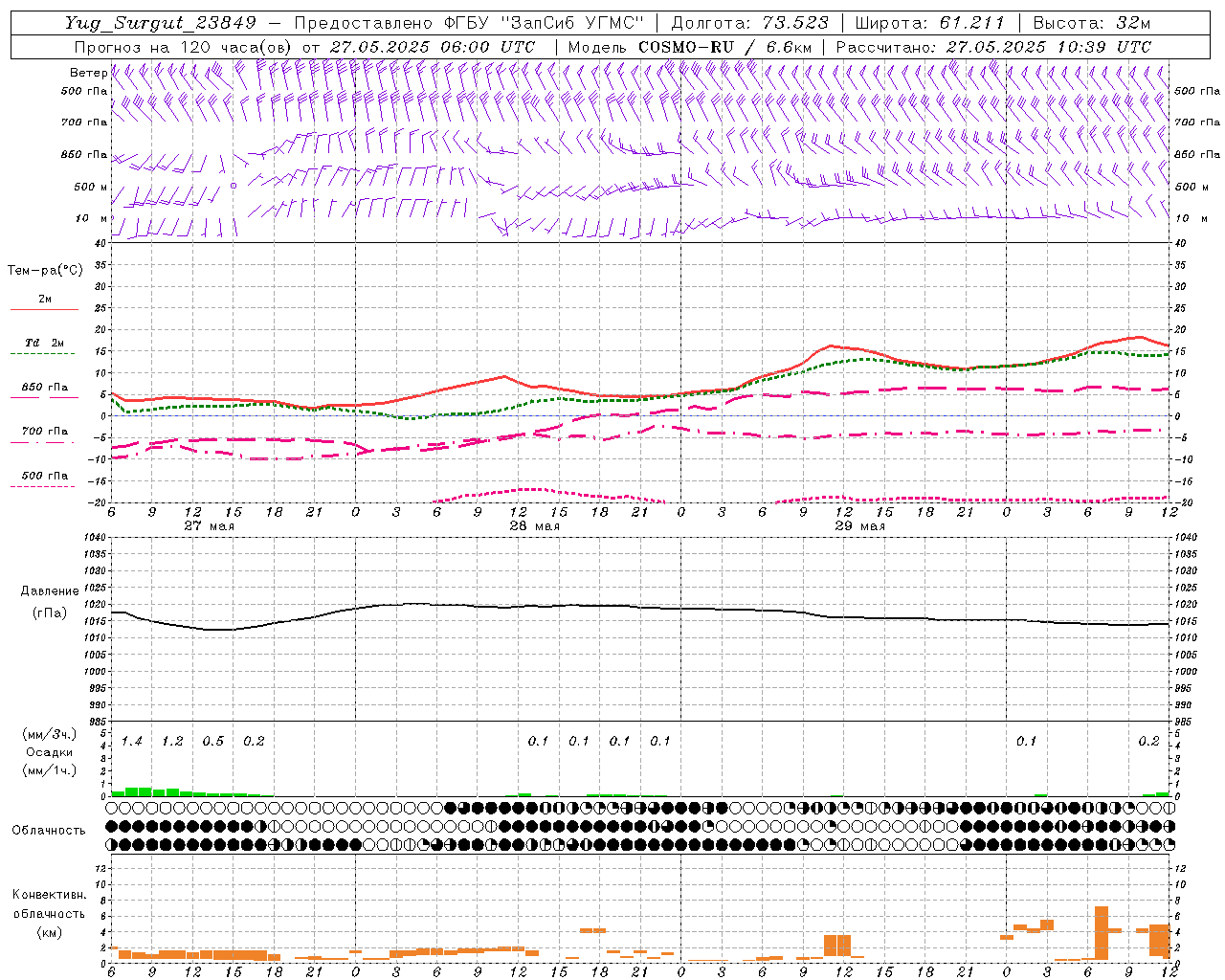The width and height of the screenshot is (1225, 980).
Task: Select the '0.5' precipitation amount value
Action: (x=213, y=742)
